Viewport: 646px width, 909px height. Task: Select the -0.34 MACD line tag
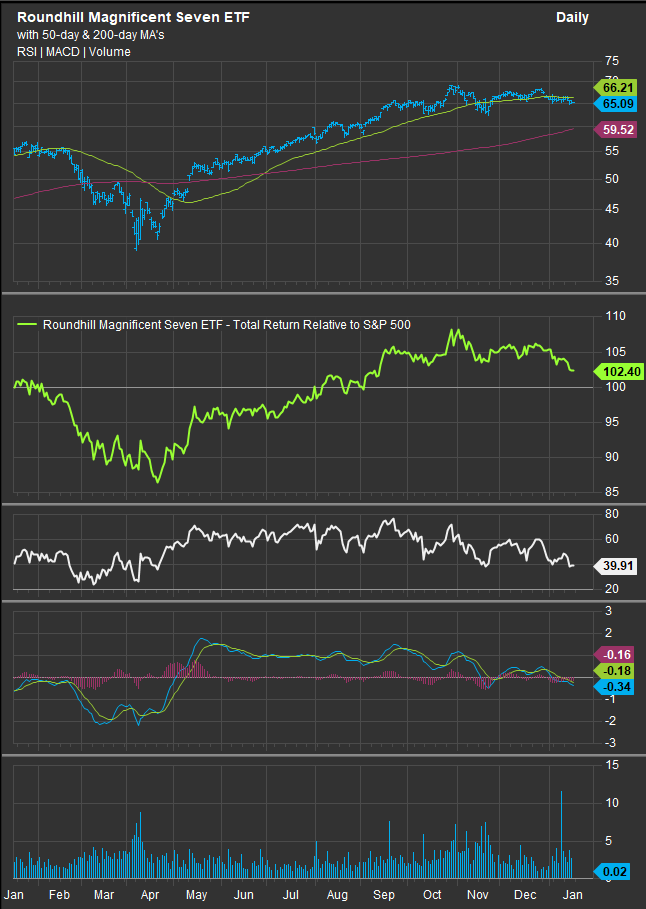(x=614, y=687)
